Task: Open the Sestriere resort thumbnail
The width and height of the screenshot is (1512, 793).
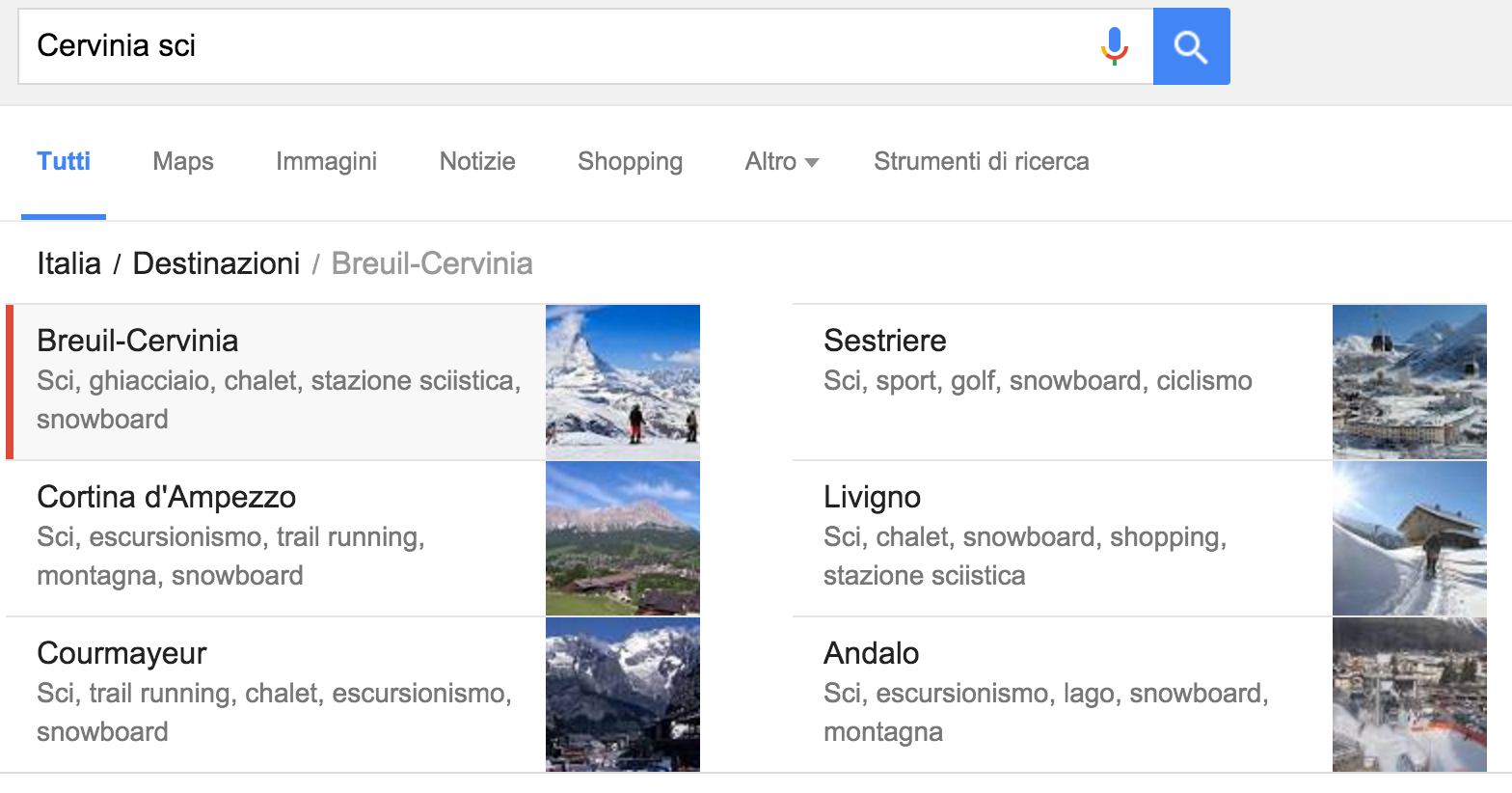Action: [1409, 382]
